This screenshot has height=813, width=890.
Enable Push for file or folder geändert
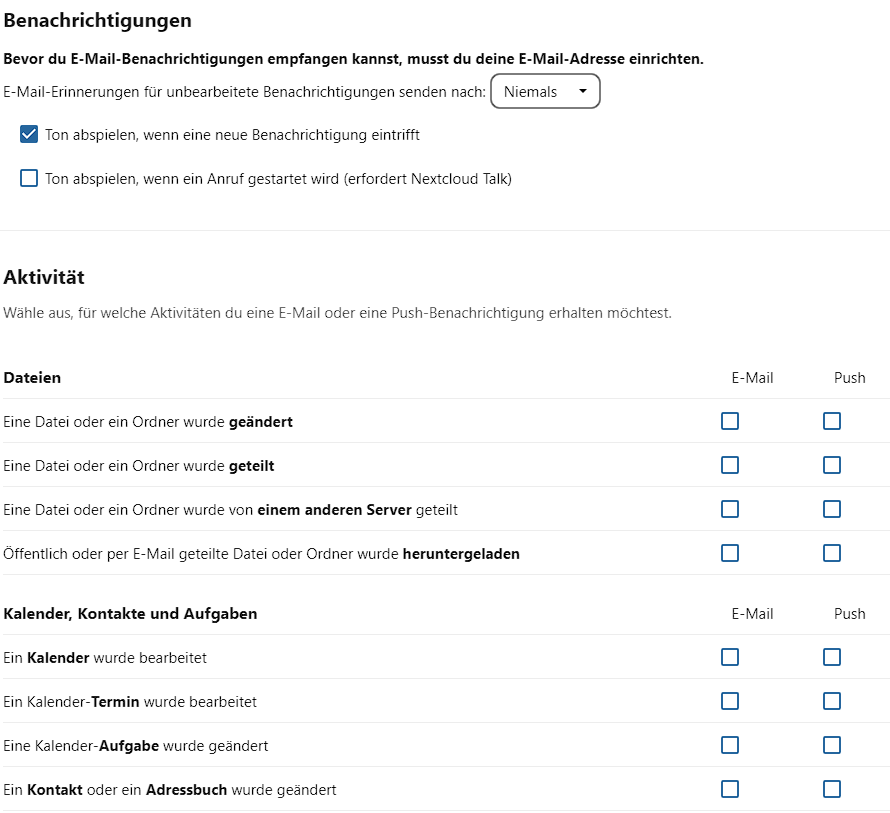click(x=832, y=422)
